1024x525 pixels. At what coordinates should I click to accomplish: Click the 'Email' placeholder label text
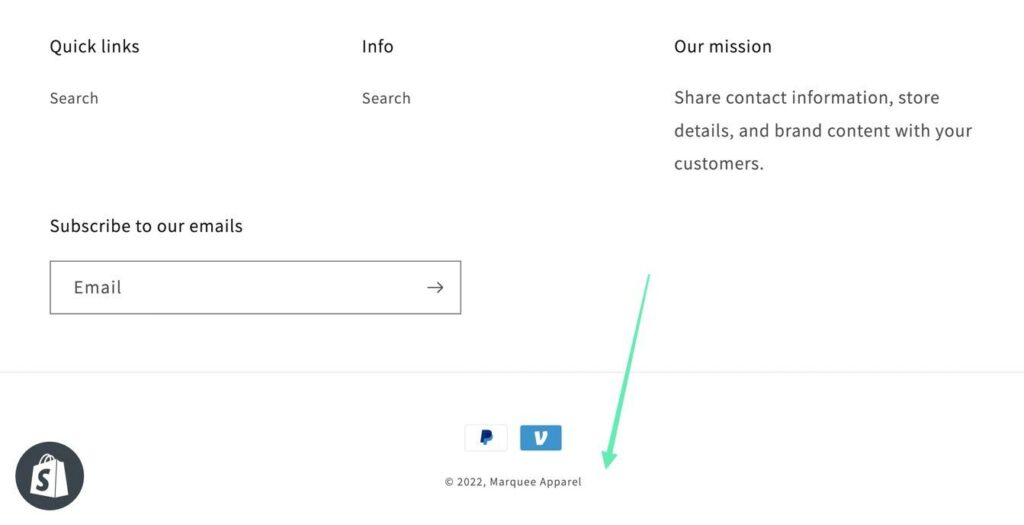click(98, 288)
